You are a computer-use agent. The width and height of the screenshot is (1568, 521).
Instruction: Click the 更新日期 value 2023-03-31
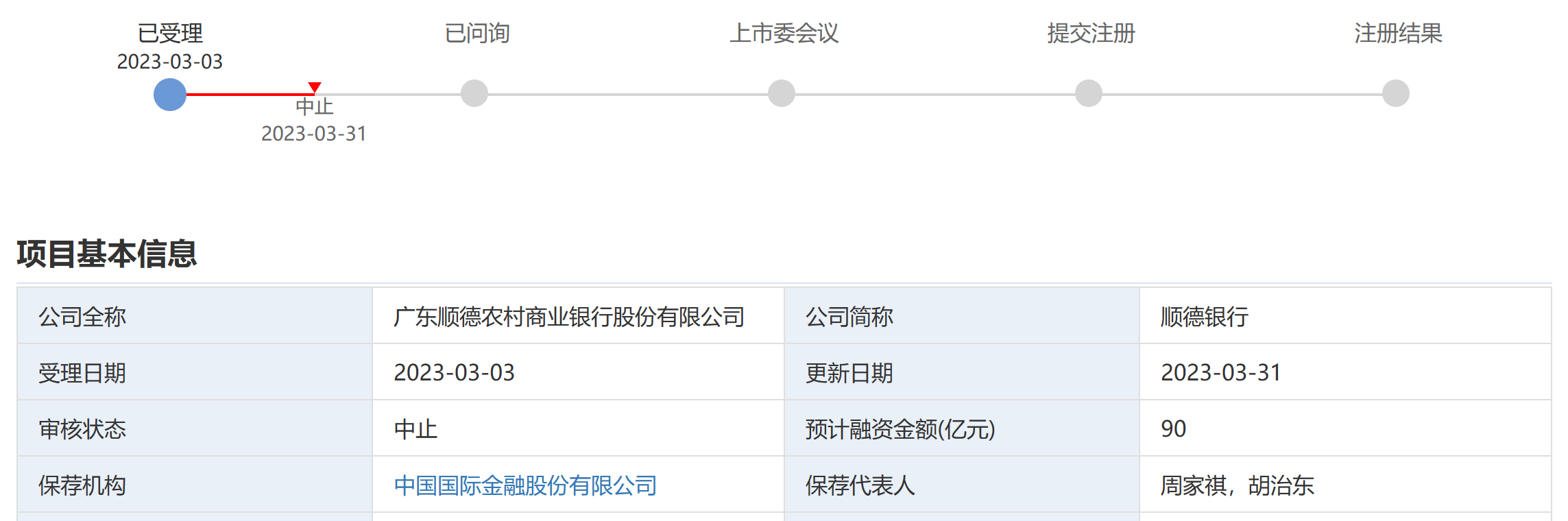coord(1220,373)
